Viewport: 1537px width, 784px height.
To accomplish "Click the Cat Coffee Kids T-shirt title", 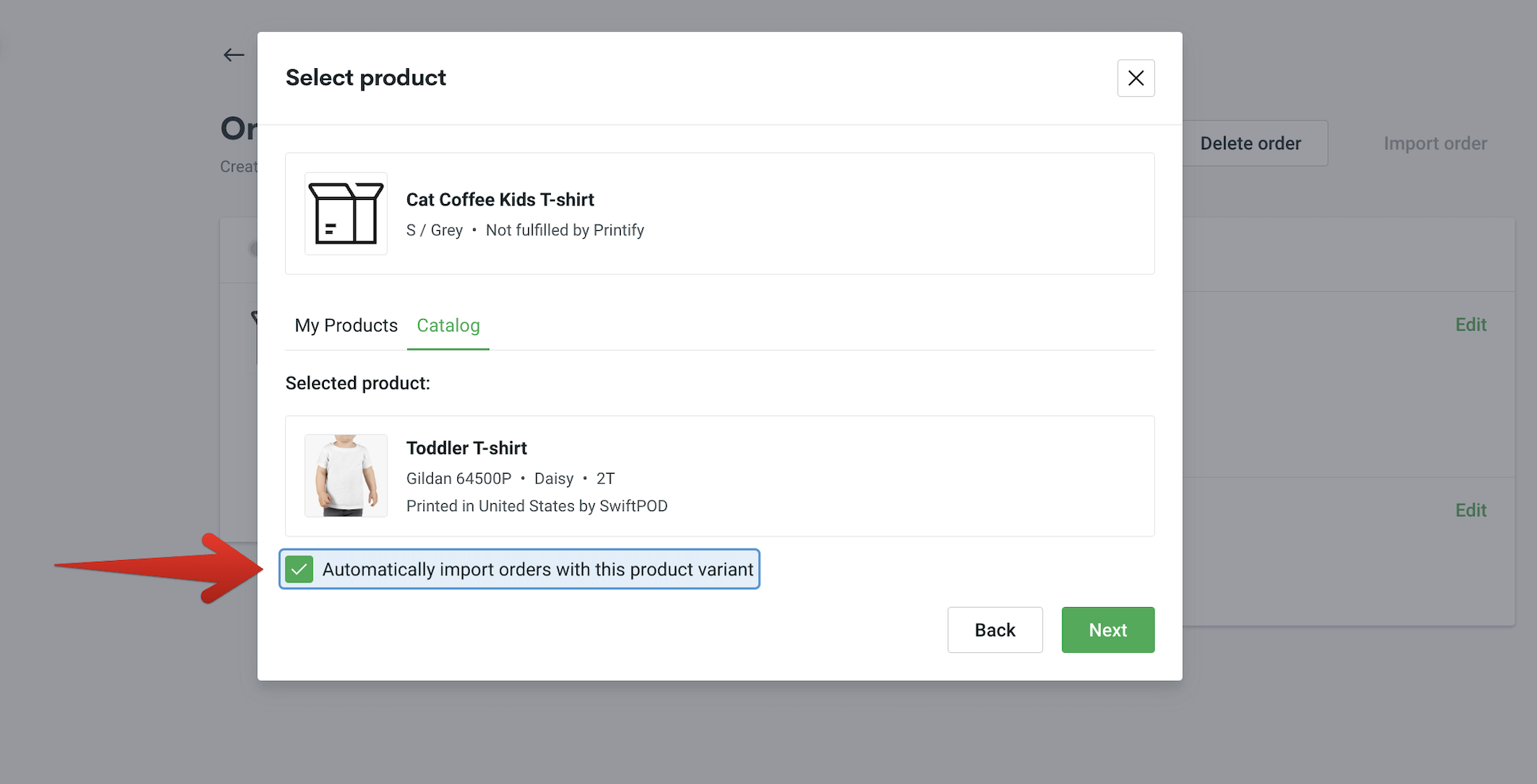I will click(x=500, y=199).
